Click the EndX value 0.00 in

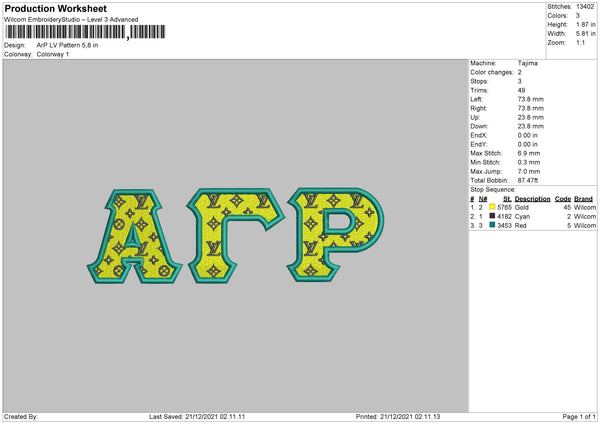(528, 135)
